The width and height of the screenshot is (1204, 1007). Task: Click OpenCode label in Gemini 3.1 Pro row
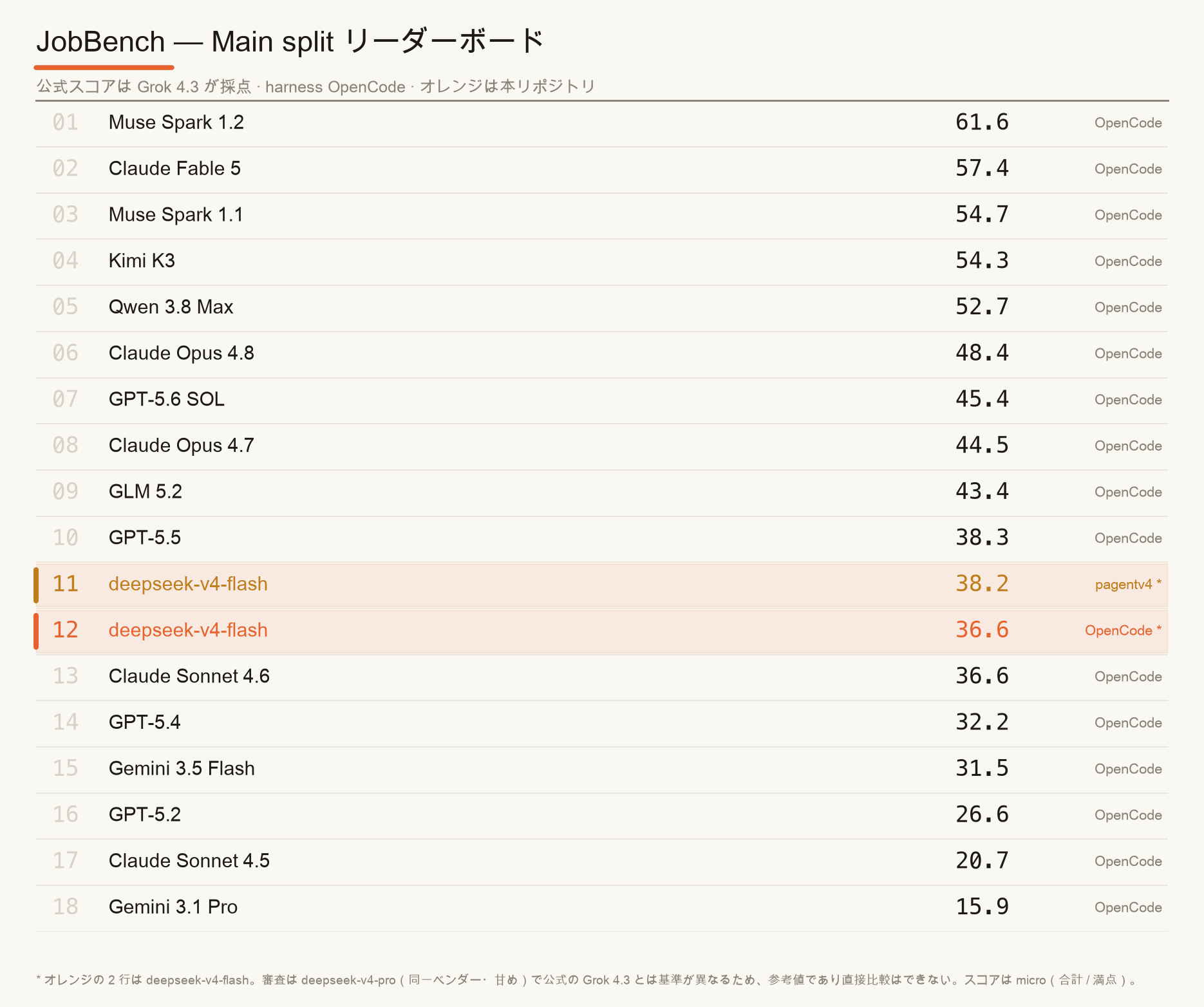point(1128,908)
